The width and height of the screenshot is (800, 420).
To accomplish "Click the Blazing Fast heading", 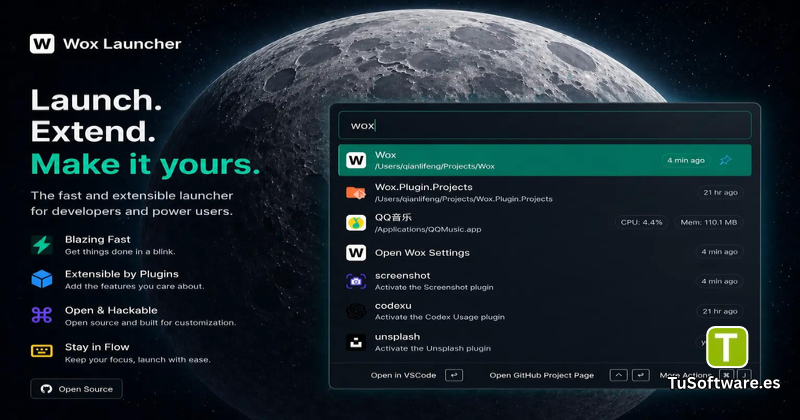I will [97, 239].
